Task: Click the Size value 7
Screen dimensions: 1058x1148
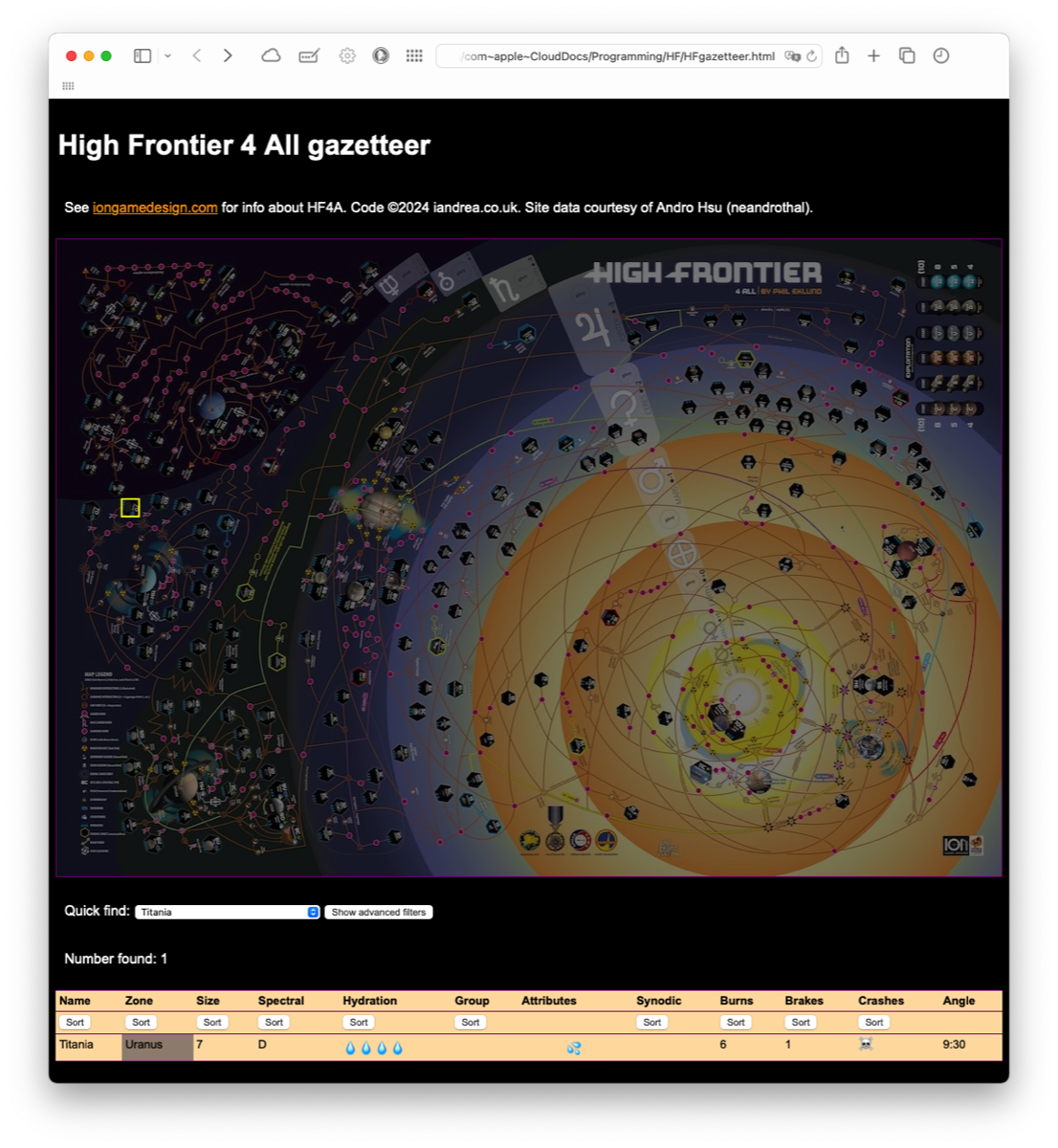Action: click(200, 1045)
